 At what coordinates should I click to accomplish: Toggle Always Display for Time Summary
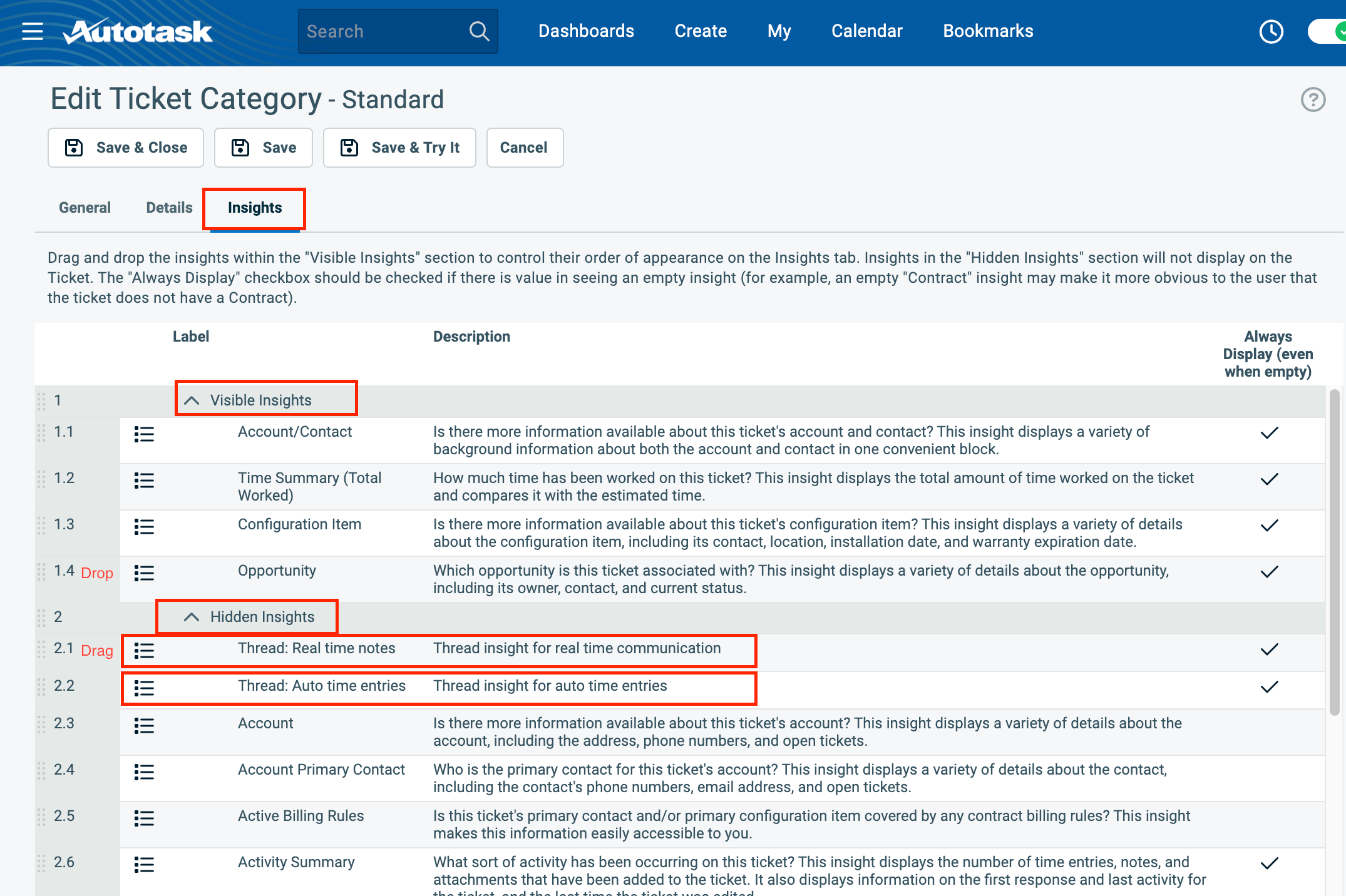pos(1269,479)
